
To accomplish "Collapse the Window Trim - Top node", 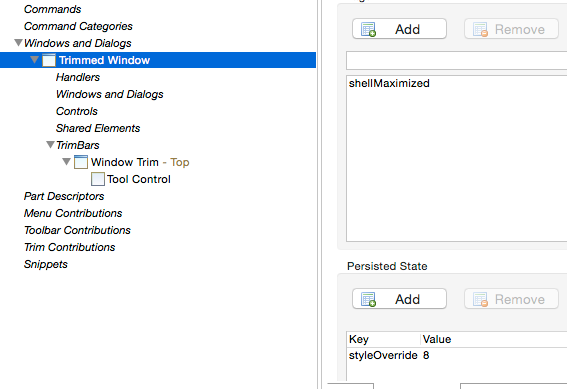I will [66, 161].
